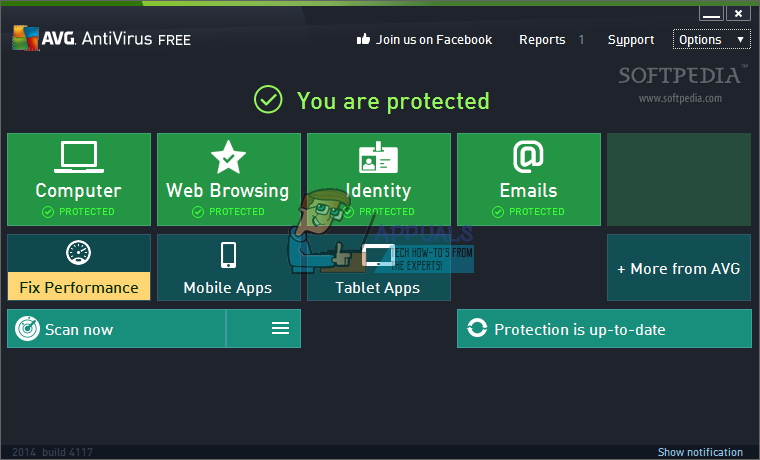Open scan options hamburger menu
The width and height of the screenshot is (760, 460).
click(x=280, y=328)
